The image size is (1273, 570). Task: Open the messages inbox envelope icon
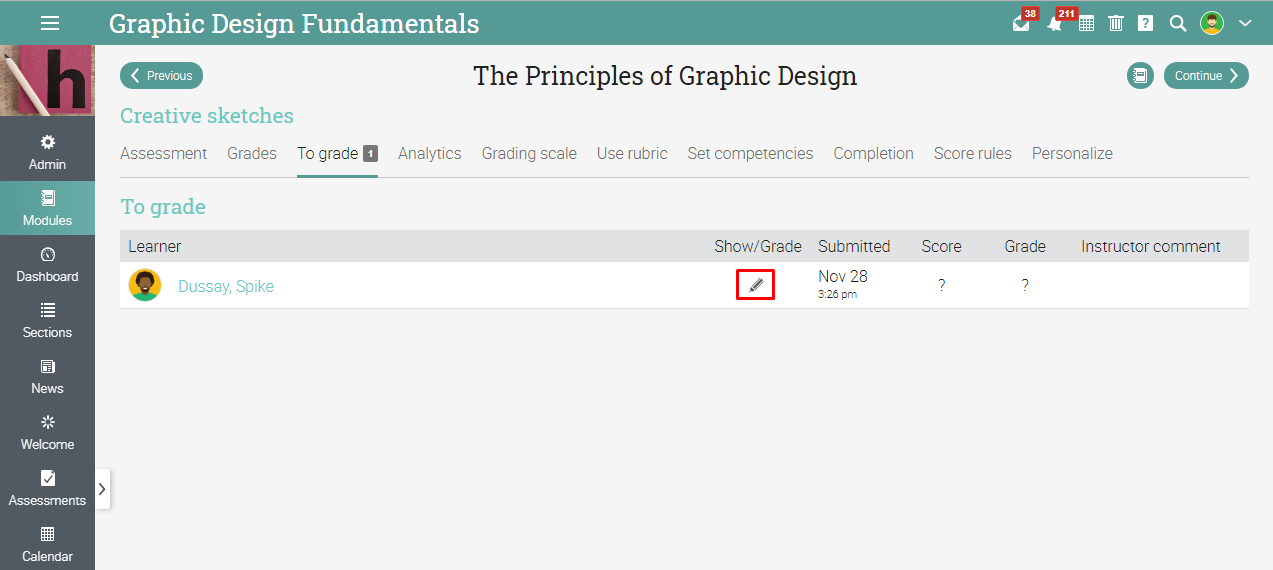coord(1020,23)
